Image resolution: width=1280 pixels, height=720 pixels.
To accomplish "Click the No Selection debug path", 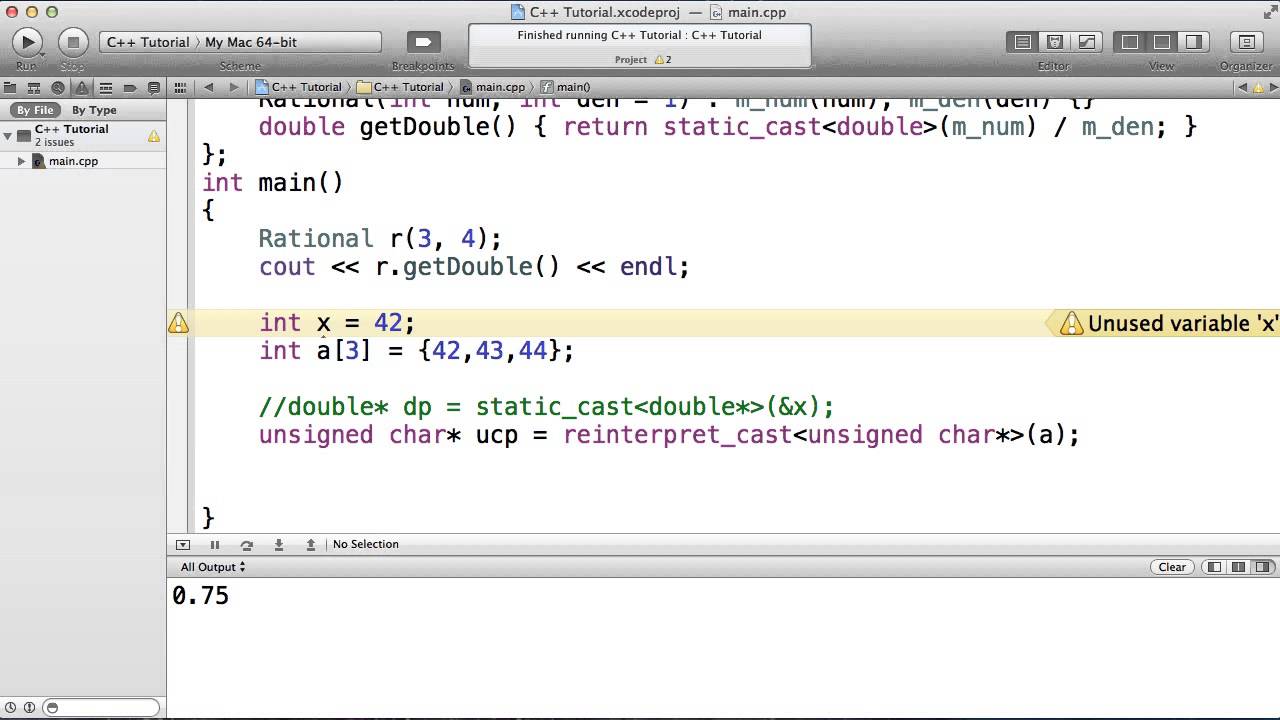I will (365, 545).
